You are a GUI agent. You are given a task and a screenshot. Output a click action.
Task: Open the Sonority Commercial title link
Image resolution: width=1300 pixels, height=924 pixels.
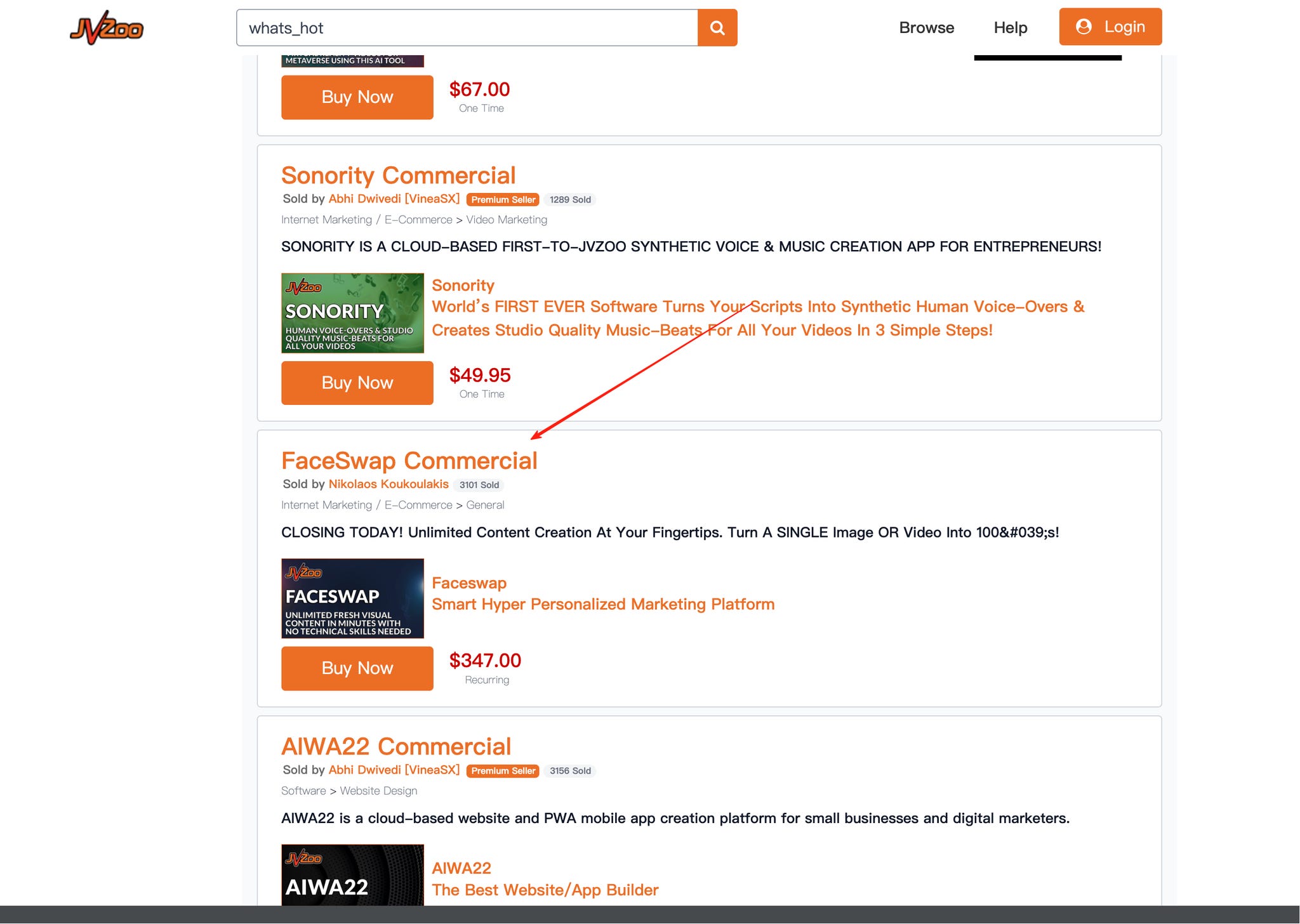pyautogui.click(x=398, y=176)
